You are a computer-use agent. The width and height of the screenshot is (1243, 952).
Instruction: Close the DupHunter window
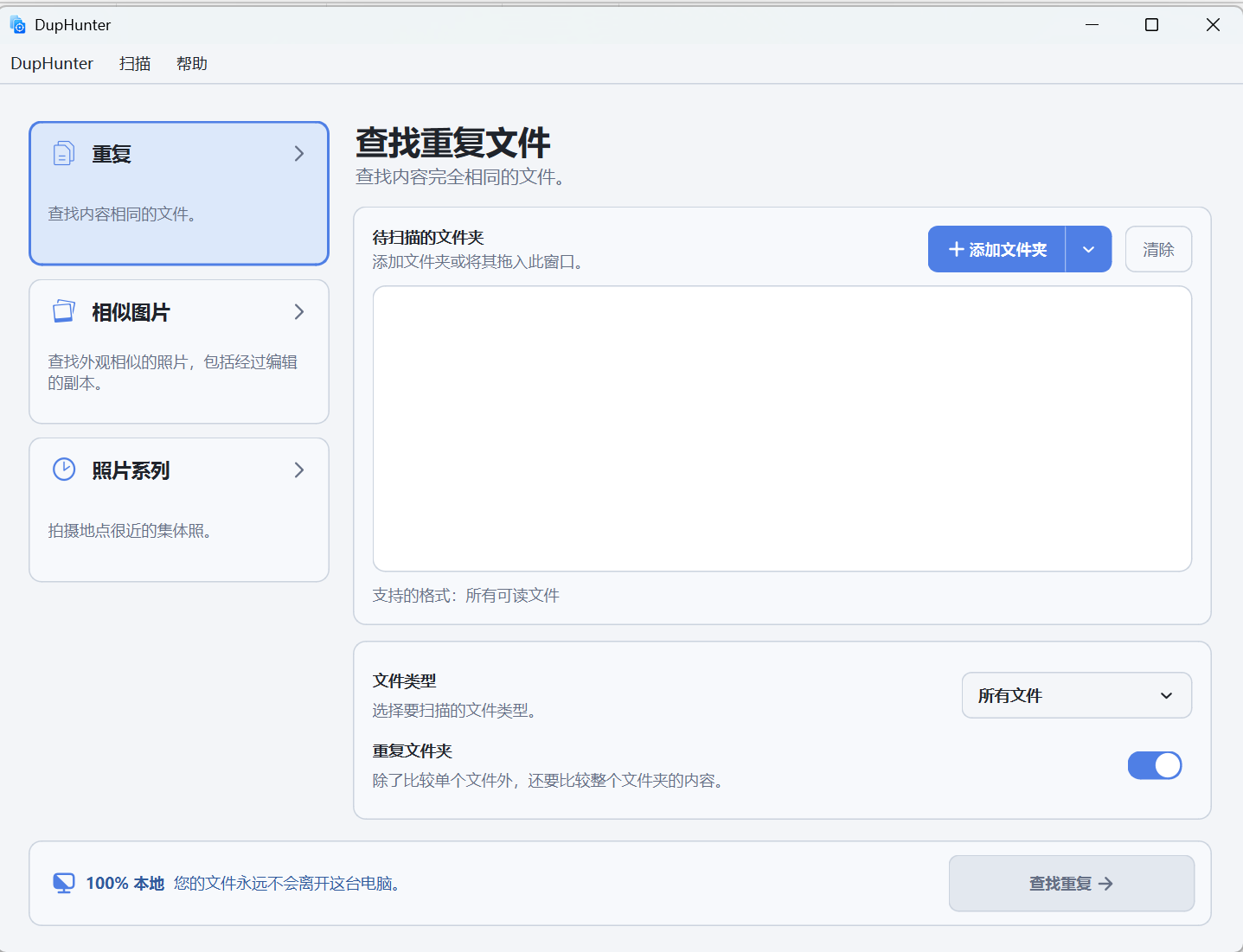click(x=1213, y=25)
